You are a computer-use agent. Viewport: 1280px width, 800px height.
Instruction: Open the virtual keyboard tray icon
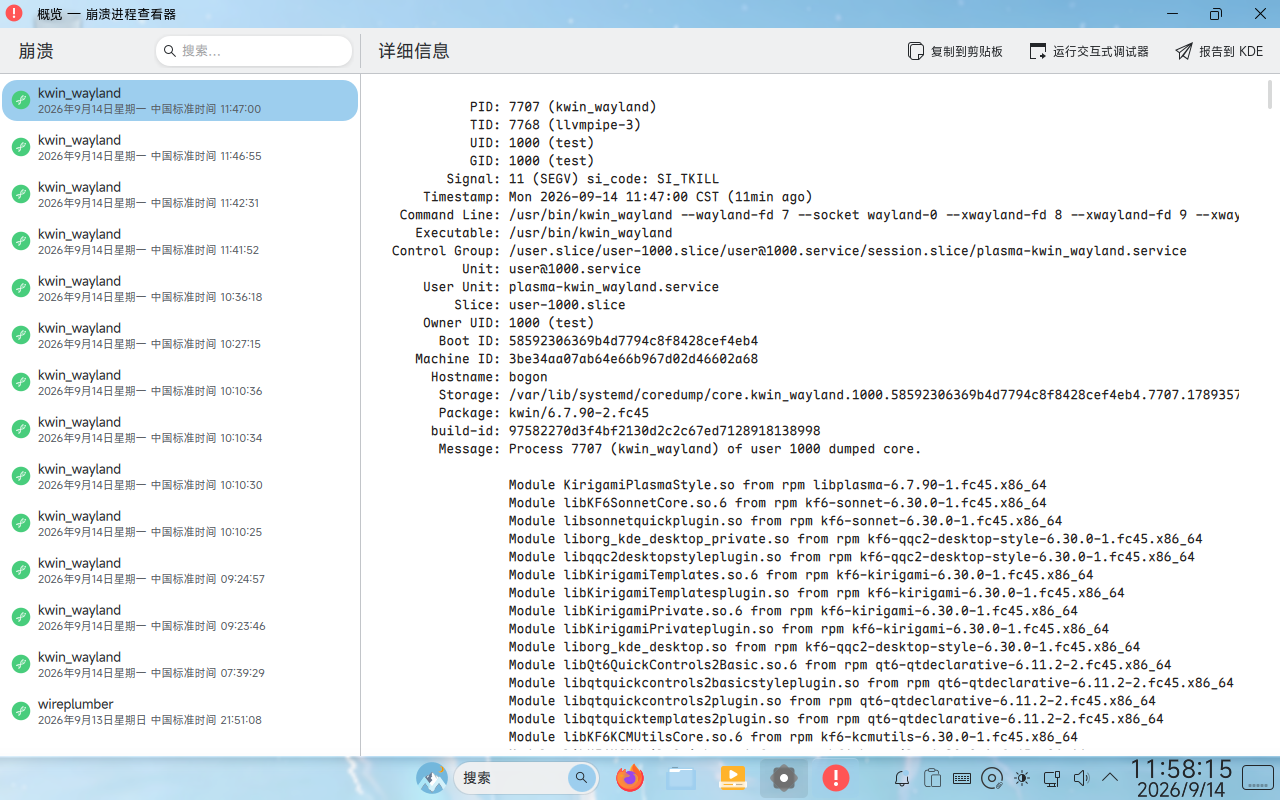pos(962,778)
